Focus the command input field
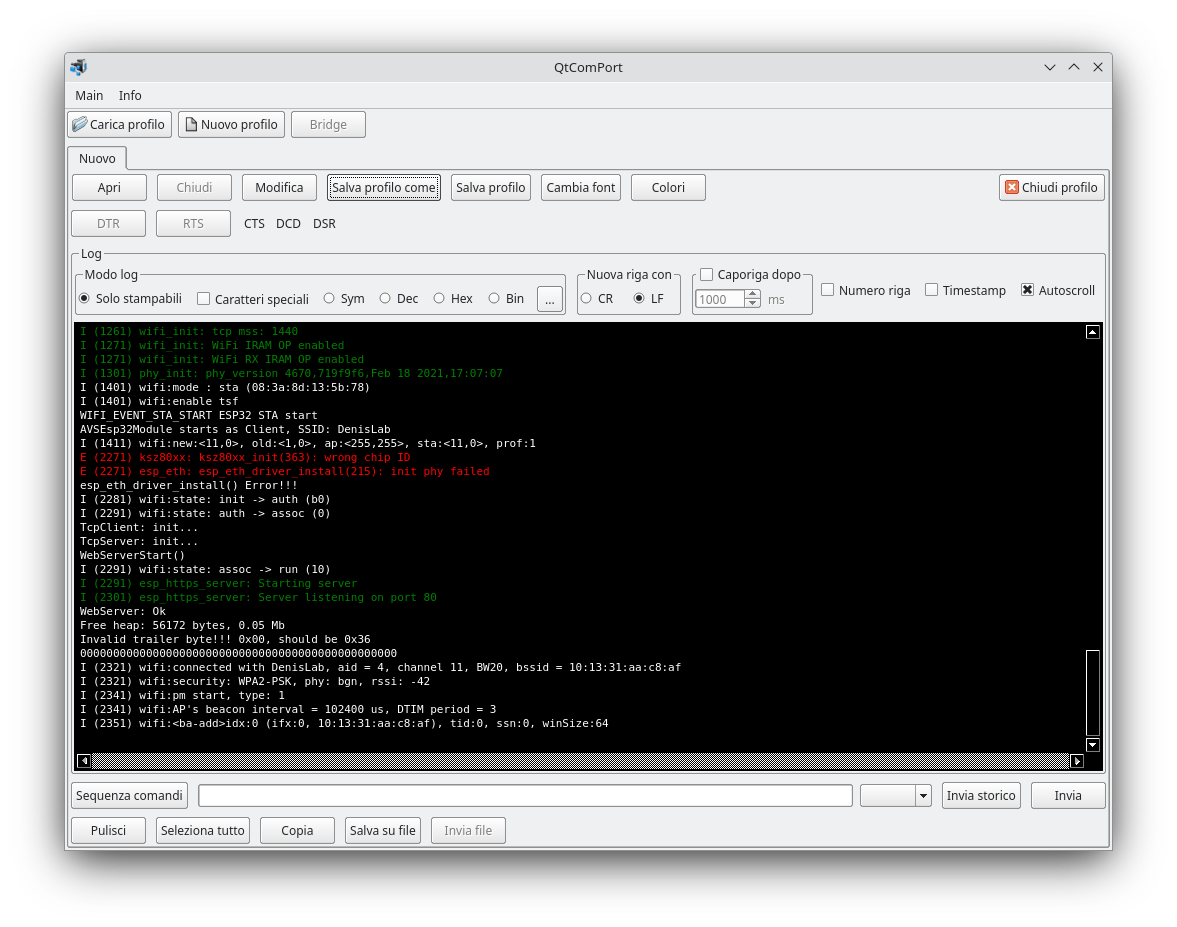The height and width of the screenshot is (927, 1177). coord(525,795)
